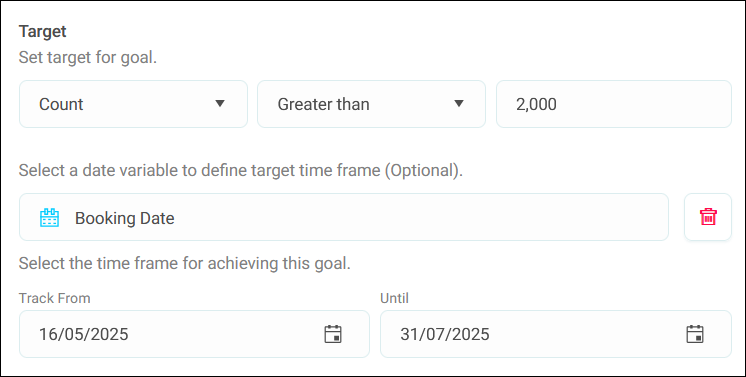The width and height of the screenshot is (746, 377).
Task: Expand the Count dropdown arrow
Action: pos(220,103)
